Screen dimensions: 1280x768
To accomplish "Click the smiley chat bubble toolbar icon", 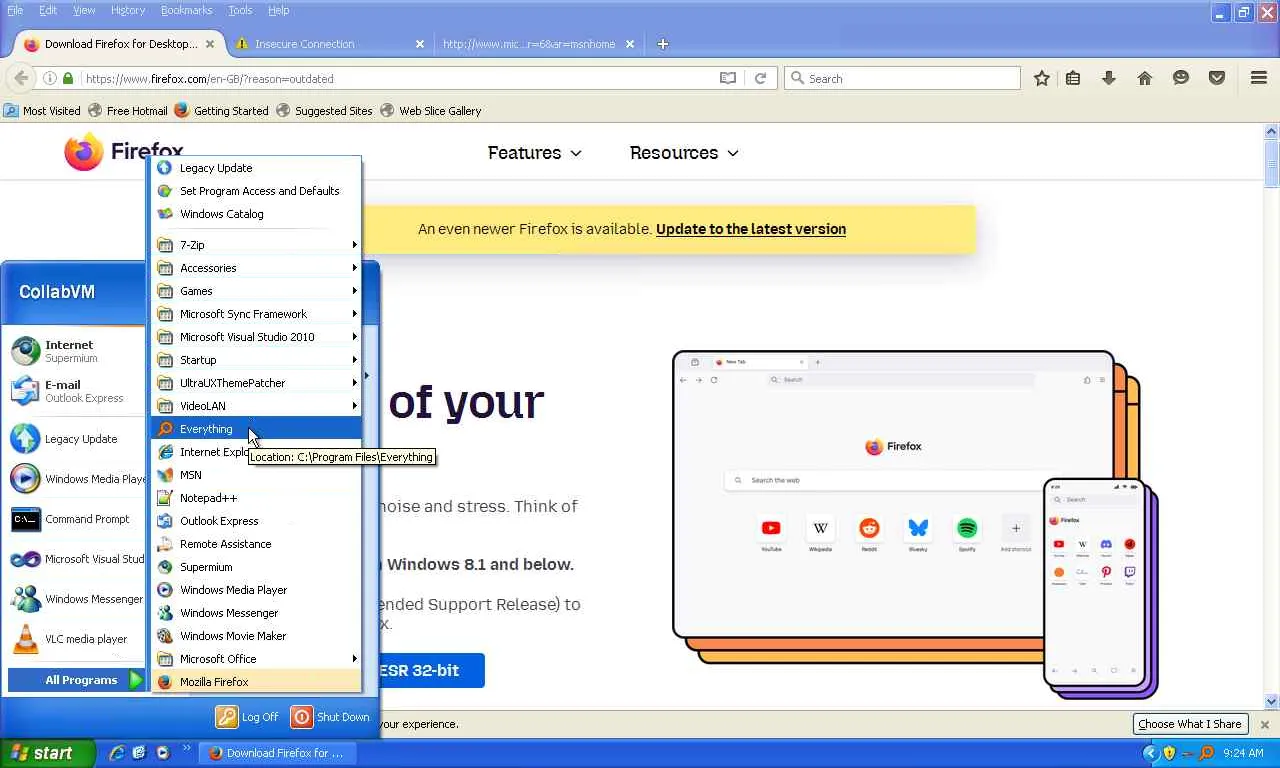I will tap(1181, 78).
